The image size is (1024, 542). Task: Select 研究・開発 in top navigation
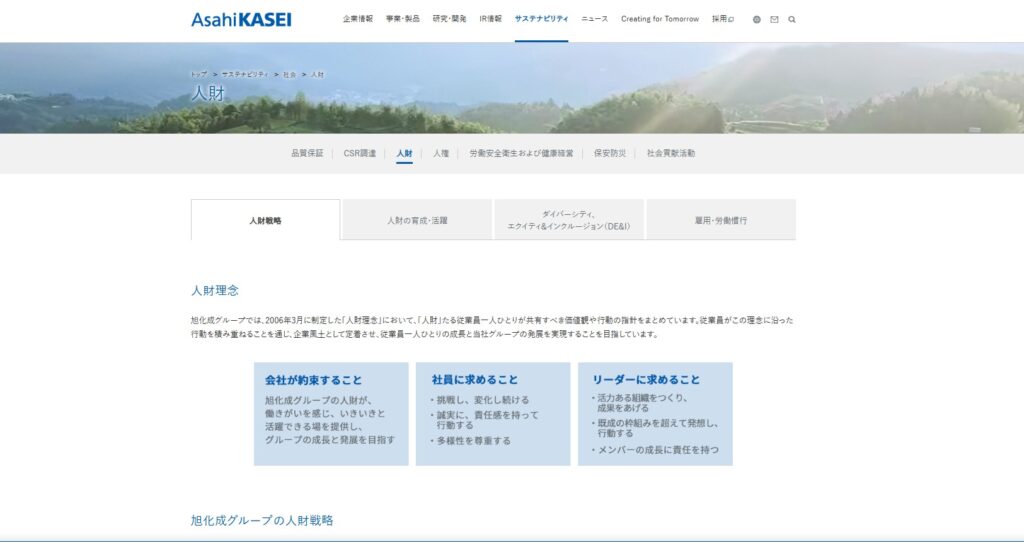tap(449, 19)
